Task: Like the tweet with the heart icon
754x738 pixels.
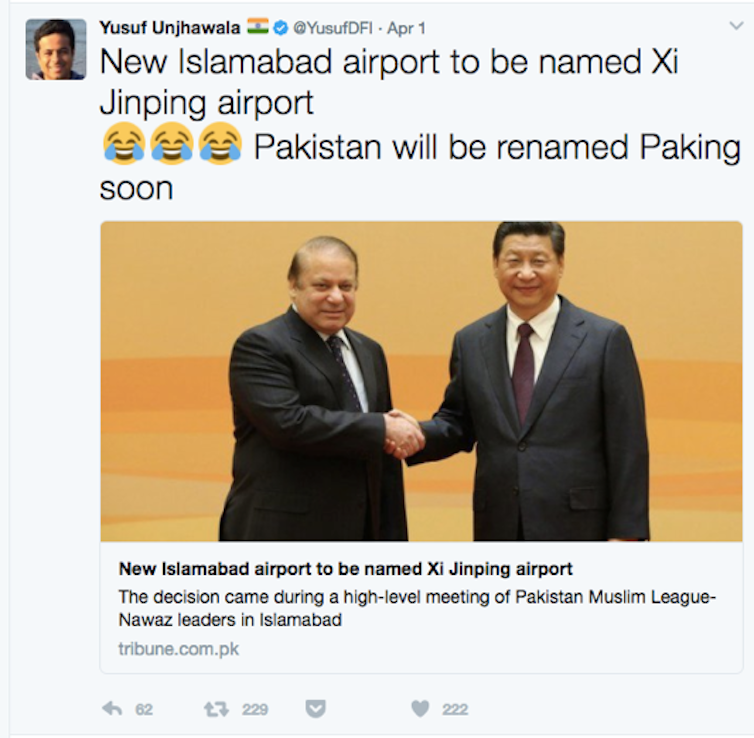Action: coord(420,708)
